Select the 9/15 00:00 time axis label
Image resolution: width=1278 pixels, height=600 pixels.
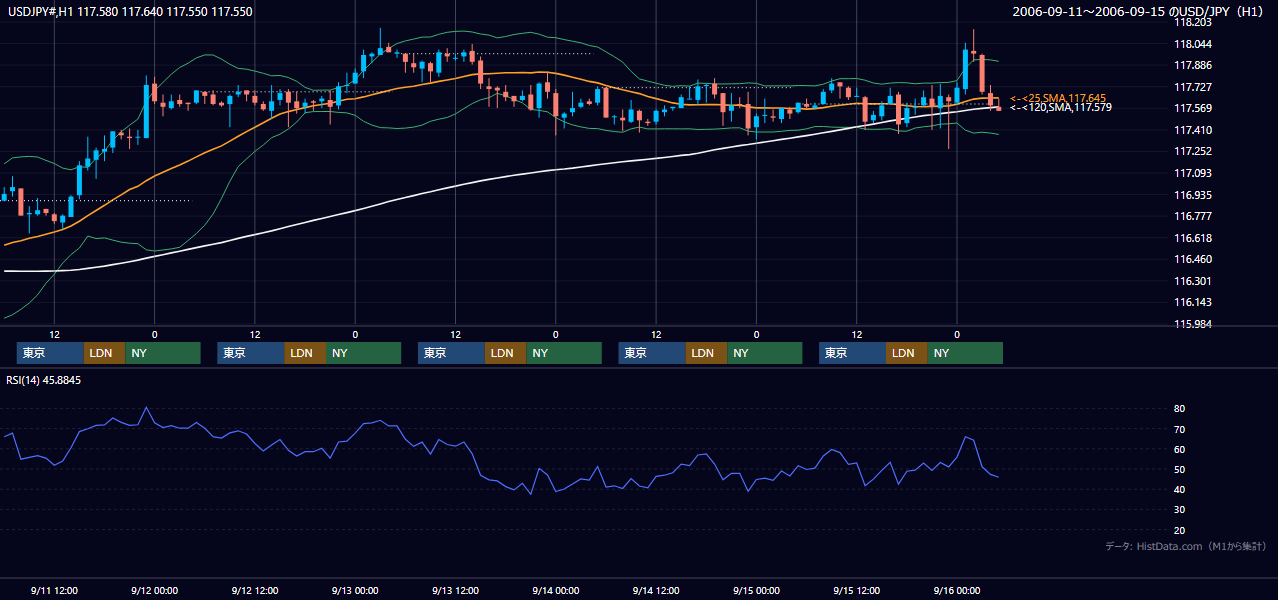tap(756, 591)
